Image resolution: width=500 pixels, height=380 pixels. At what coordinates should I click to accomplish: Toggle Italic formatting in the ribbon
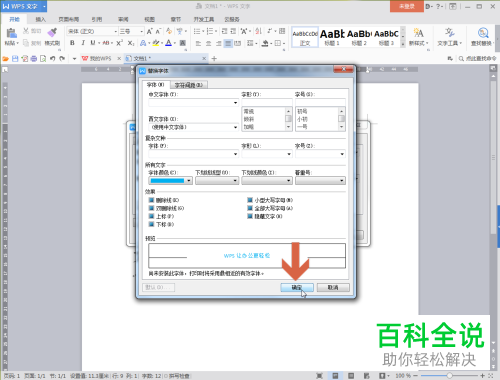[x=83, y=43]
